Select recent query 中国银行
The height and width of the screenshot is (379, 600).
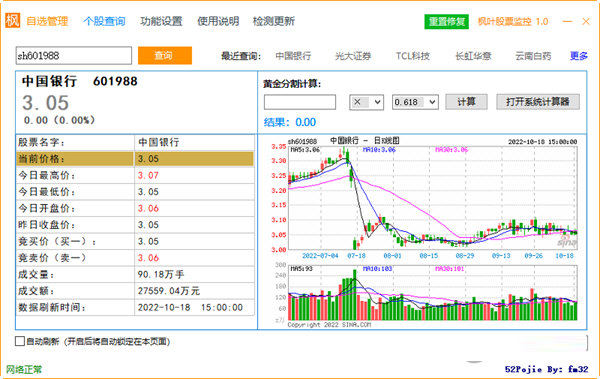(293, 56)
